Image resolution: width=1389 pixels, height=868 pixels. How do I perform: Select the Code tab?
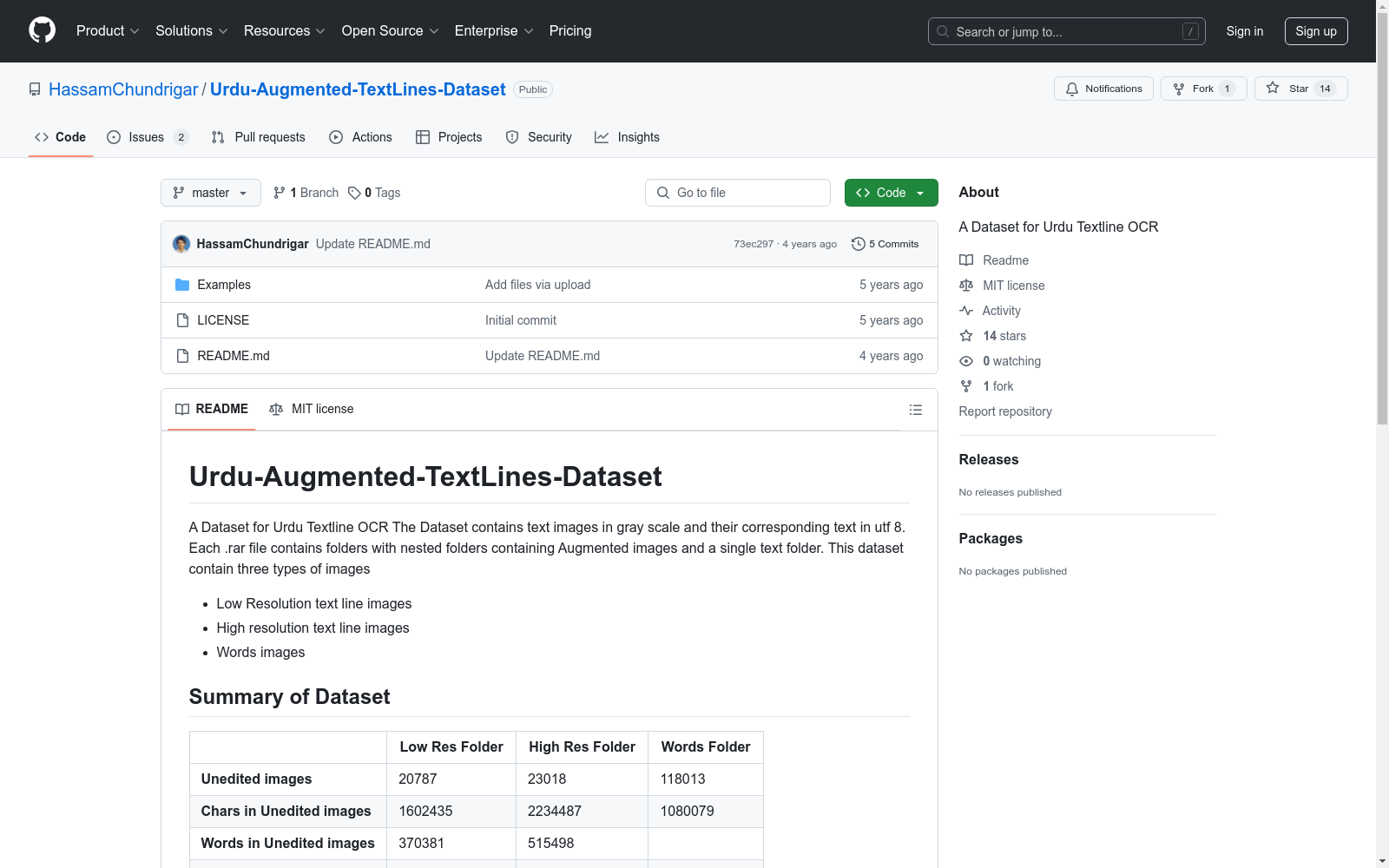click(x=61, y=137)
